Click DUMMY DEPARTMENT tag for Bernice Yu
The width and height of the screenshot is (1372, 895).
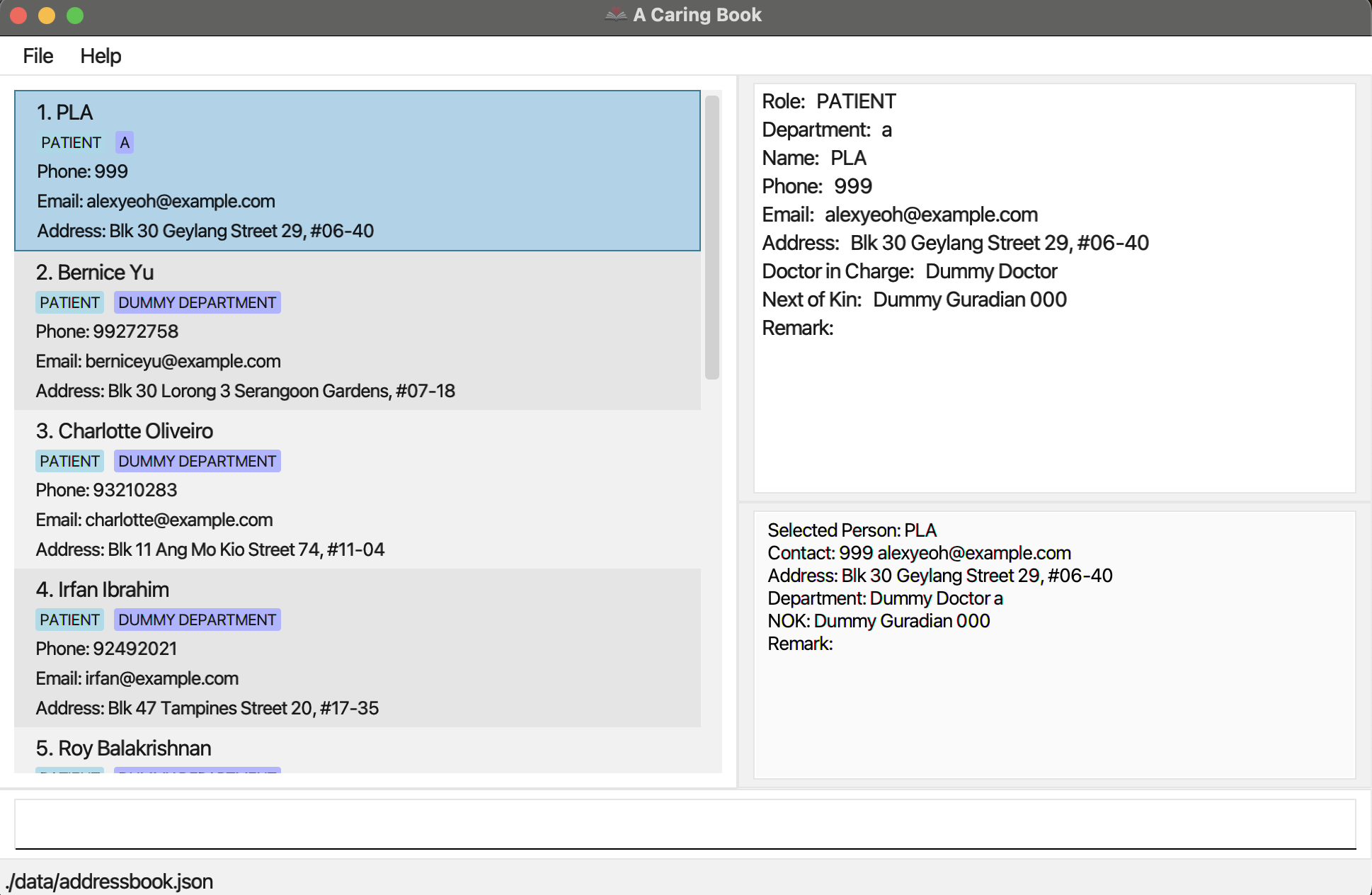(198, 302)
